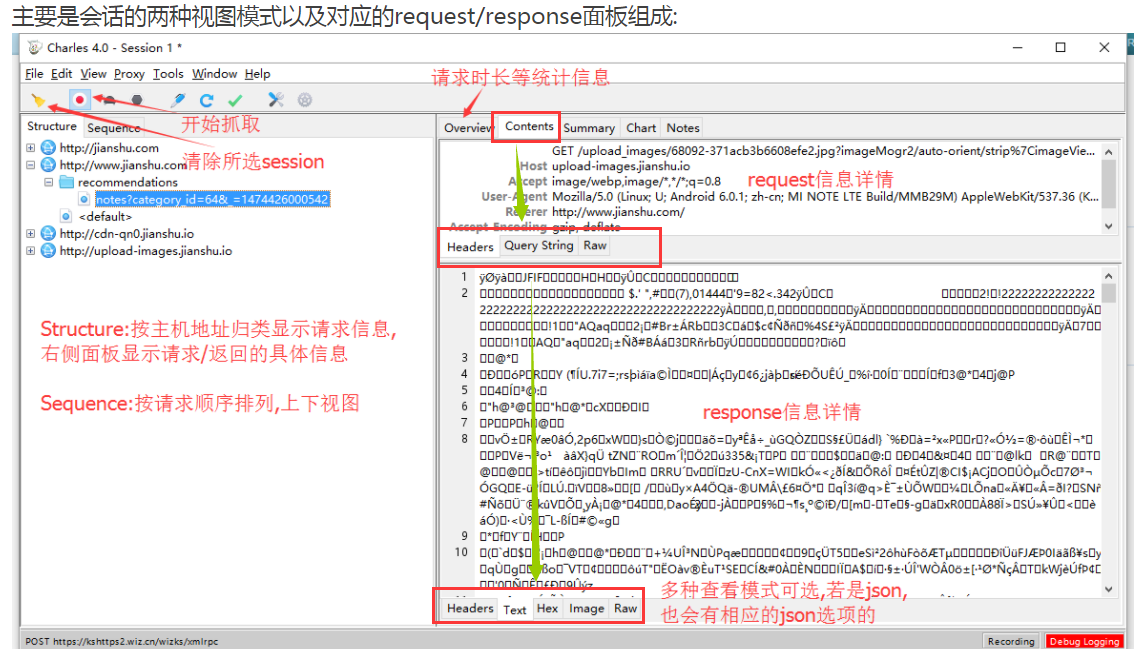
Task: Switch to the Sequence tab
Action: pos(113,128)
